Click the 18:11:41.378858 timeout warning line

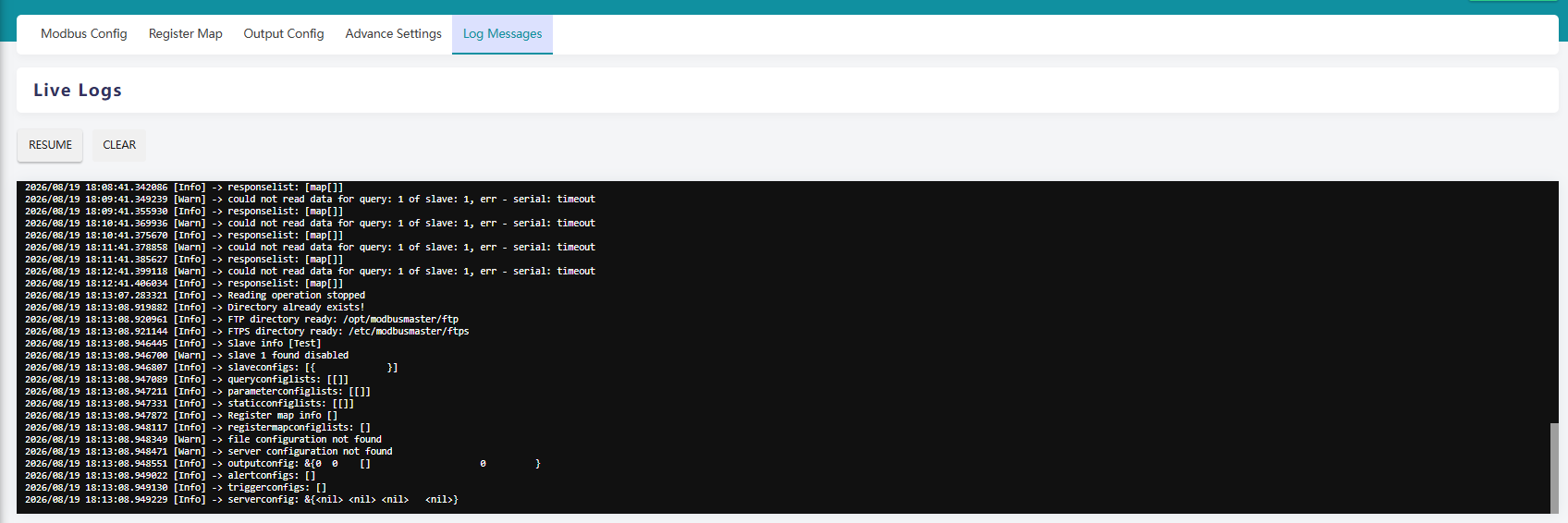tap(310, 248)
